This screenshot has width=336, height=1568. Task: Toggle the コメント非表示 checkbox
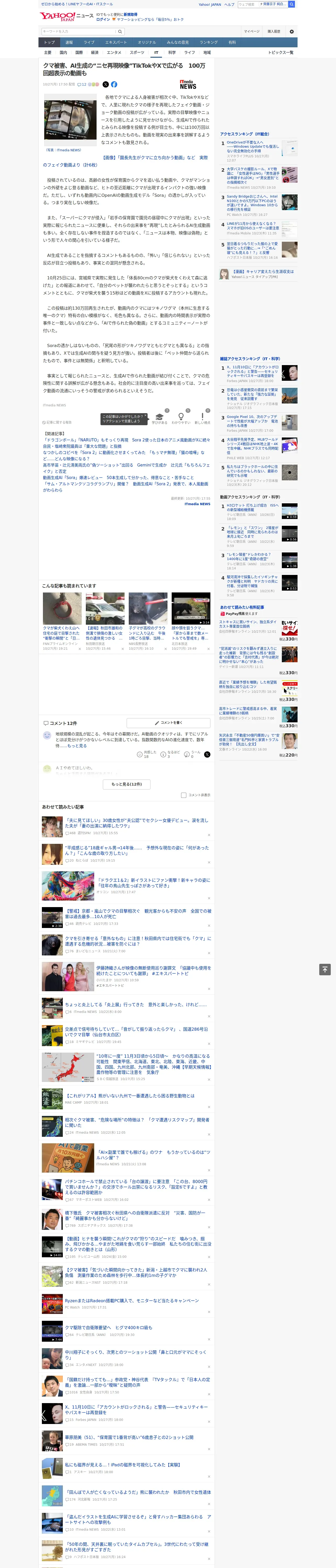point(183,795)
